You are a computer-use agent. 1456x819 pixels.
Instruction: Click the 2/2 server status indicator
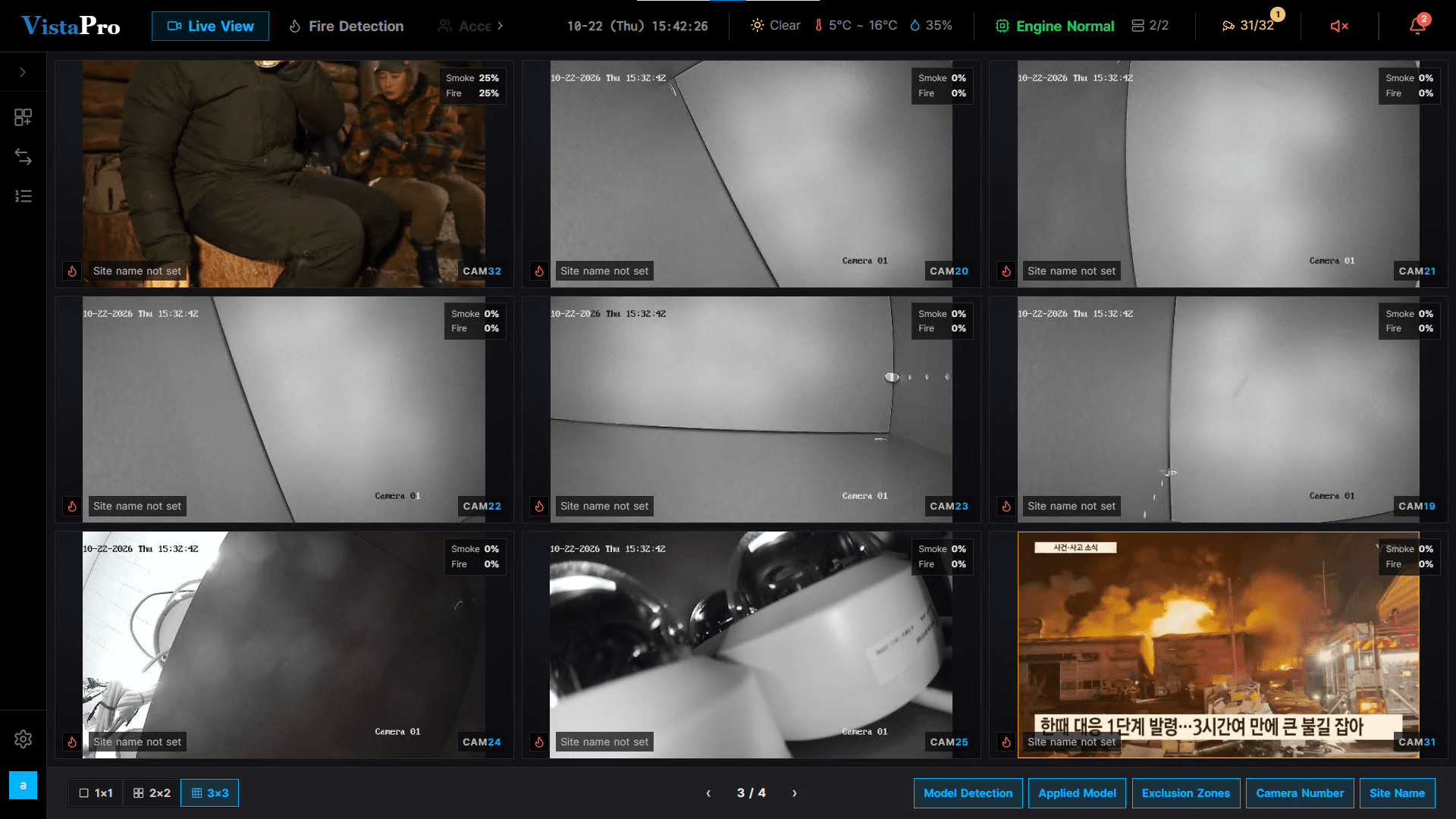[1150, 26]
